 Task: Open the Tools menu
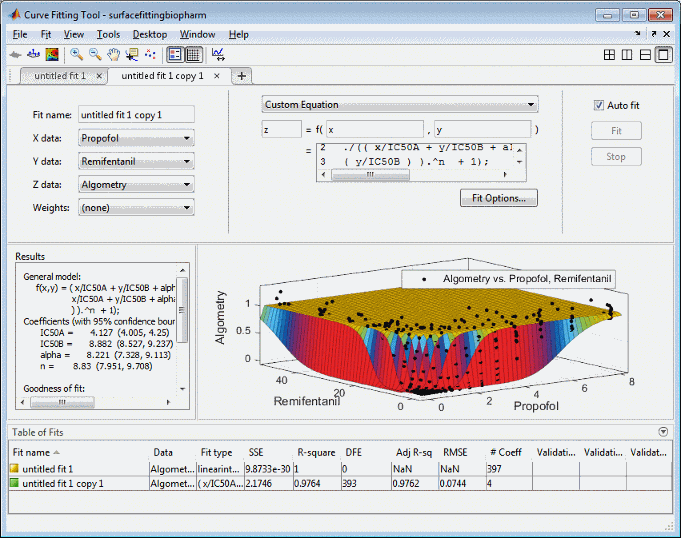click(x=108, y=34)
